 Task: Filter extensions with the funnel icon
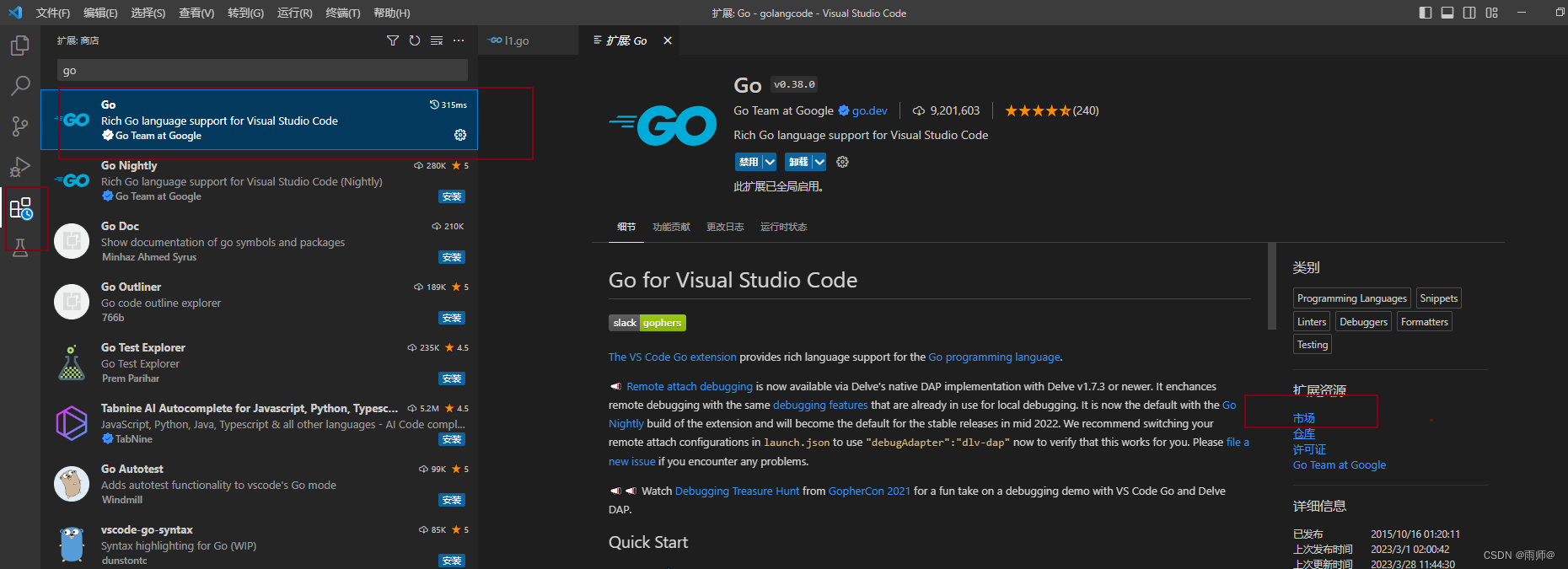[392, 40]
